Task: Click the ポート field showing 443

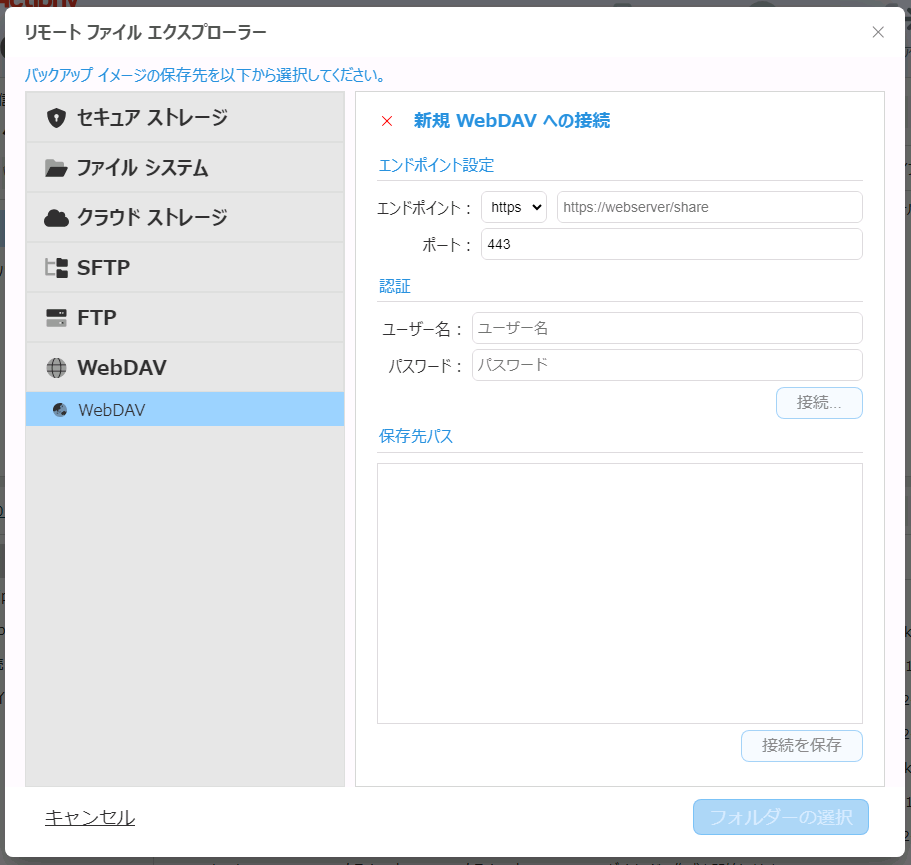Action: pos(671,244)
